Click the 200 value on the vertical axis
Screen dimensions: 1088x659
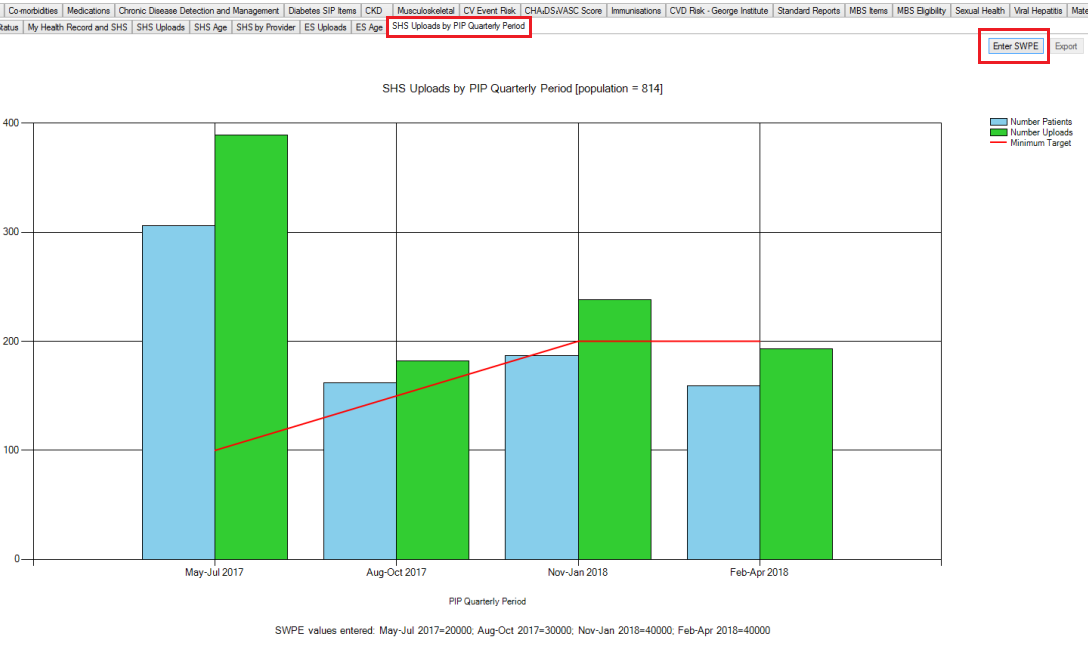coord(11,341)
